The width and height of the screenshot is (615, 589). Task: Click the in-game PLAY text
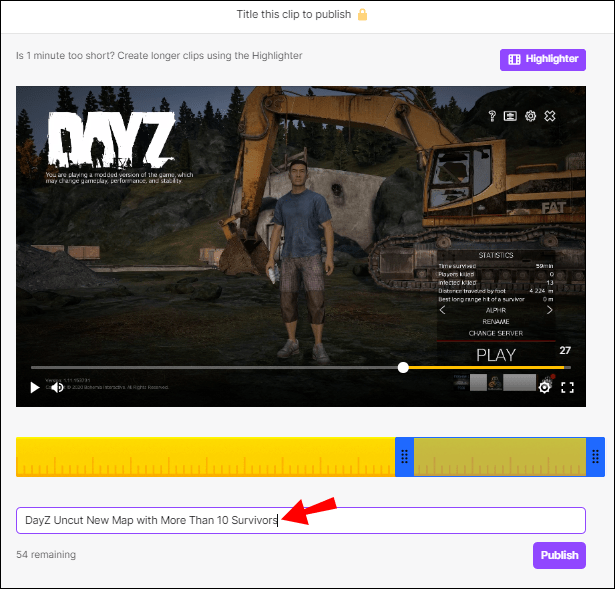click(496, 355)
